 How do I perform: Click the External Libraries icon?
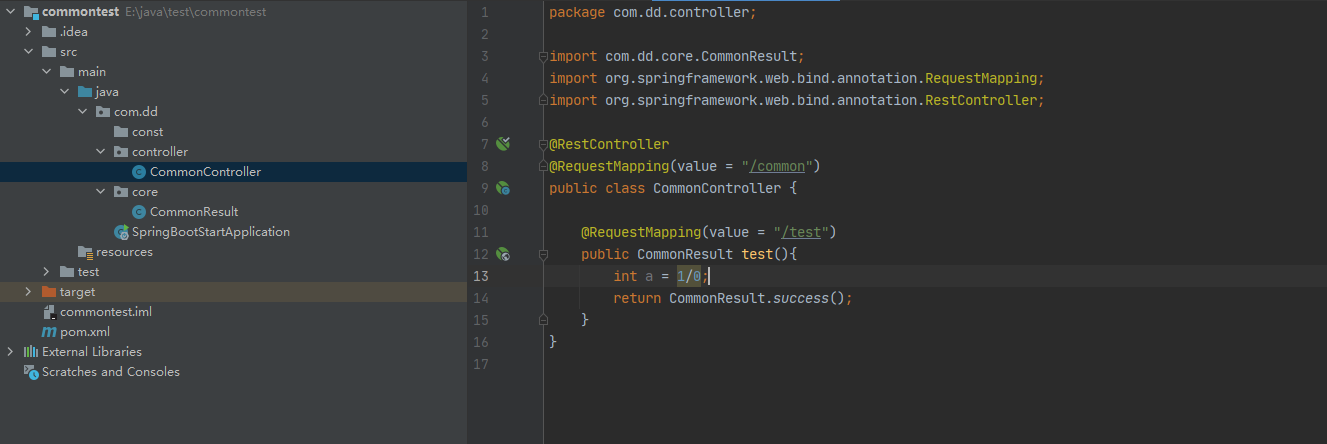tap(31, 352)
